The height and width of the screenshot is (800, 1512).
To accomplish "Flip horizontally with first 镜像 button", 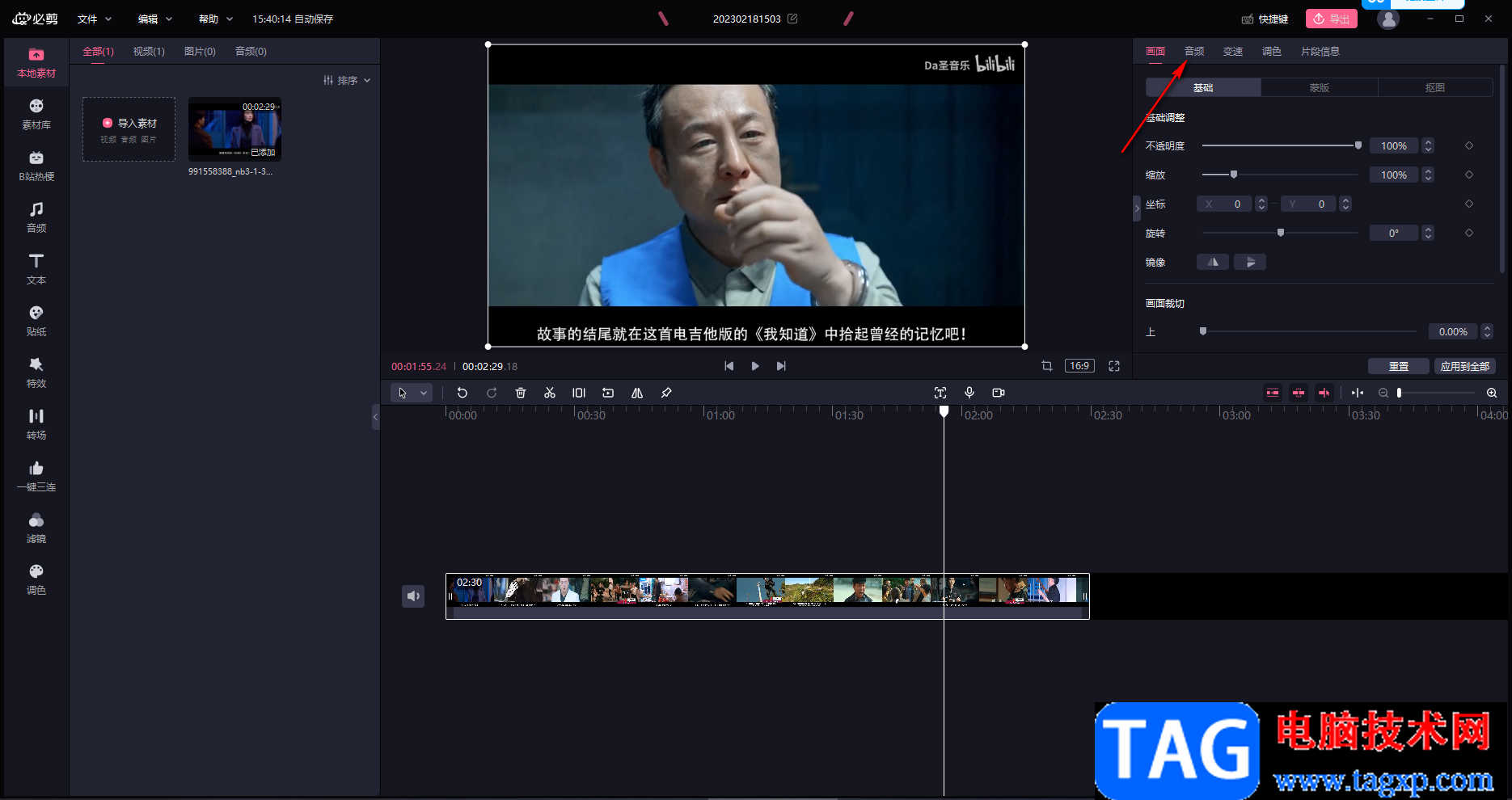I will click(x=1213, y=262).
